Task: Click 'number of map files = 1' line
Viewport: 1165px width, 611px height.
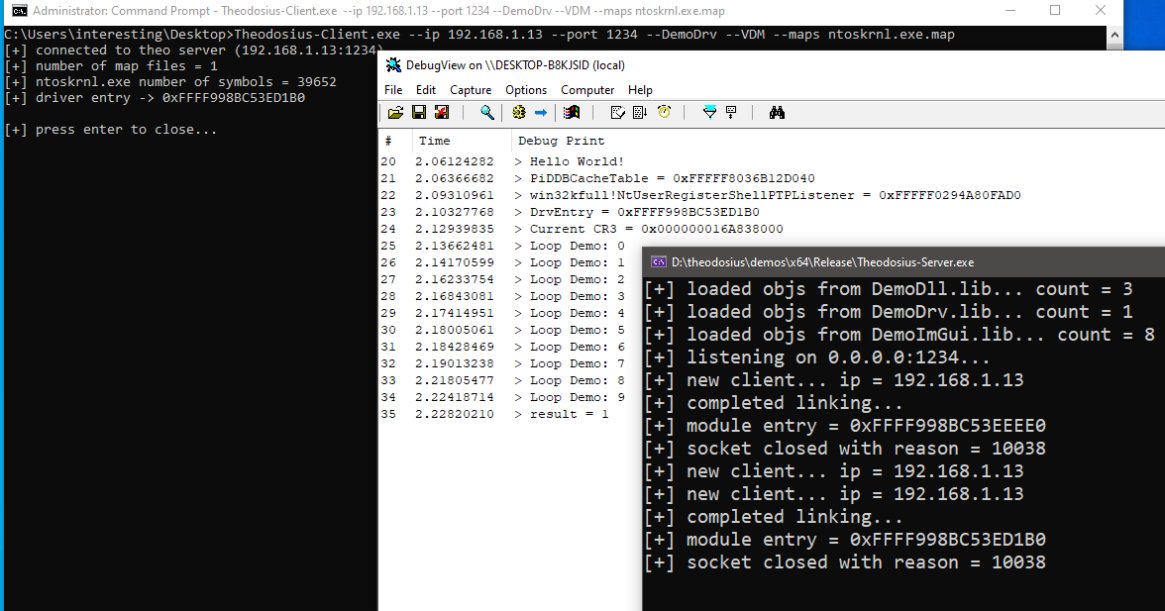Action: coord(111,66)
